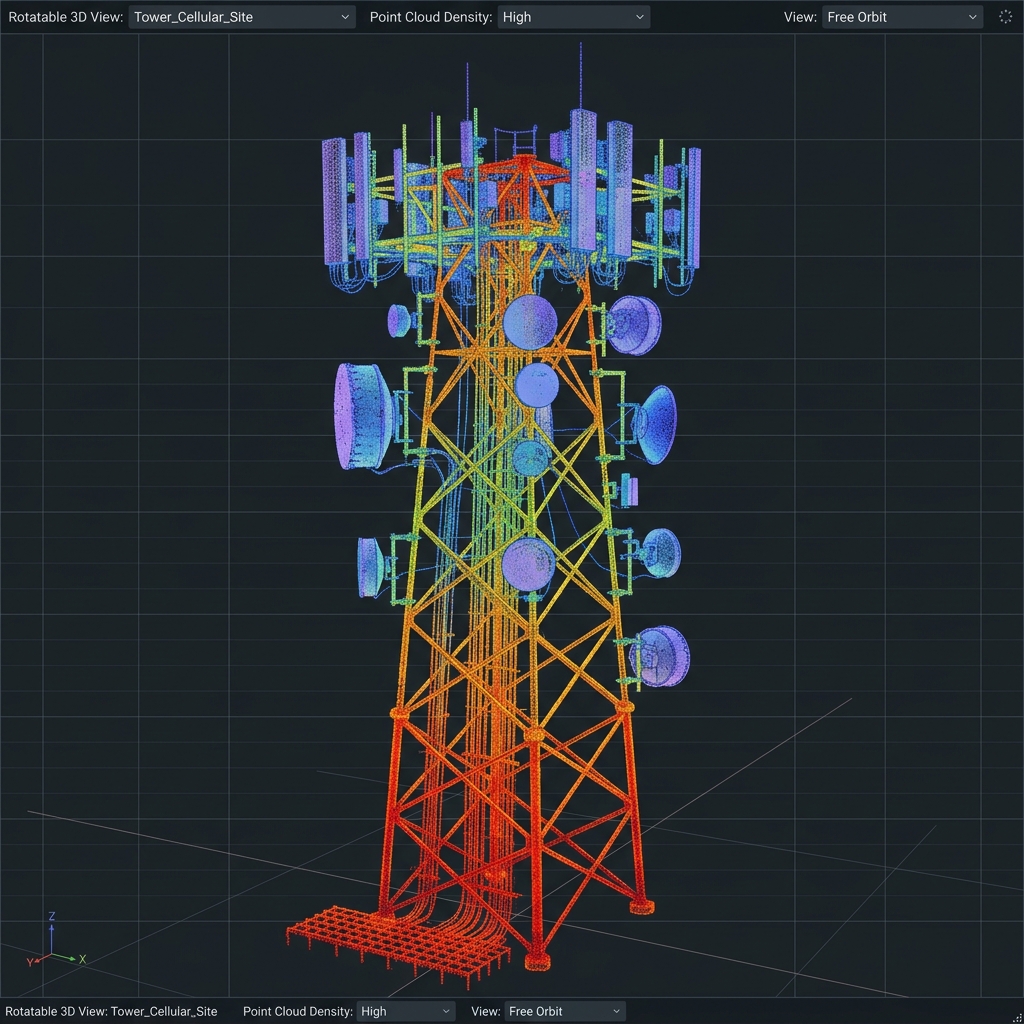
Task: Open the top View Free Orbit dropdown
Action: click(902, 17)
